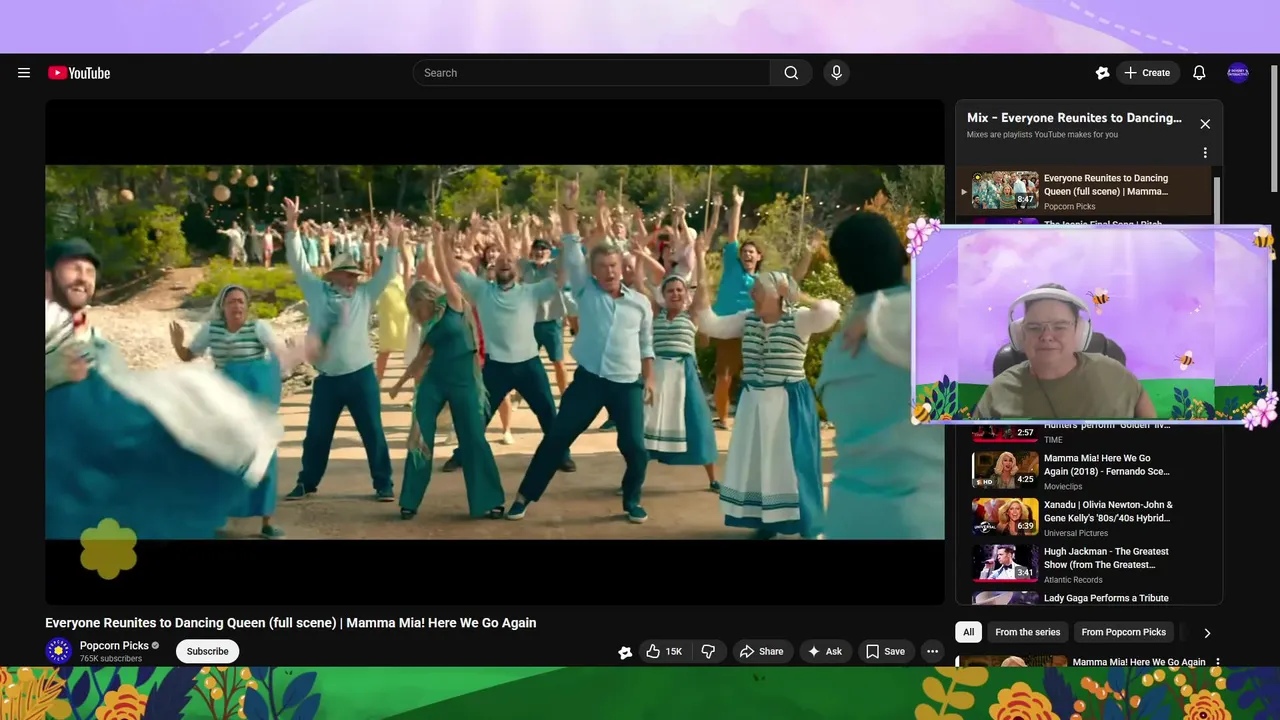
Task: Open the Popcorn Picks channel name
Action: pos(114,646)
